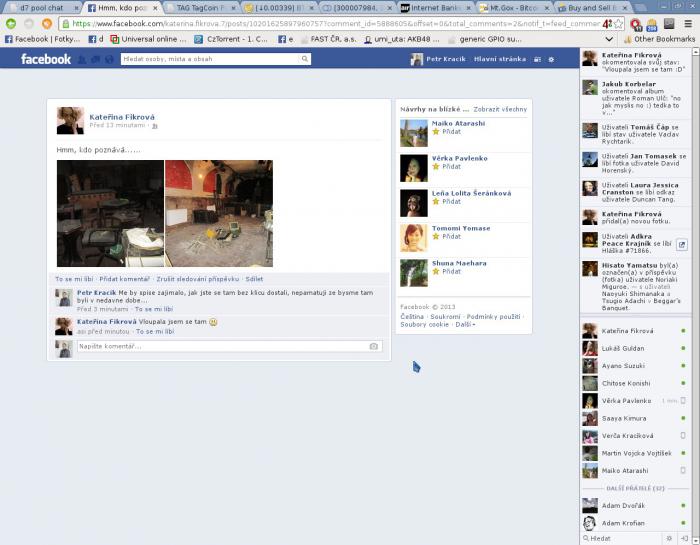Viewport: 700px width, 545px height.
Task: Click Zrušit sledování příspěvku link
Action: [x=198, y=279]
